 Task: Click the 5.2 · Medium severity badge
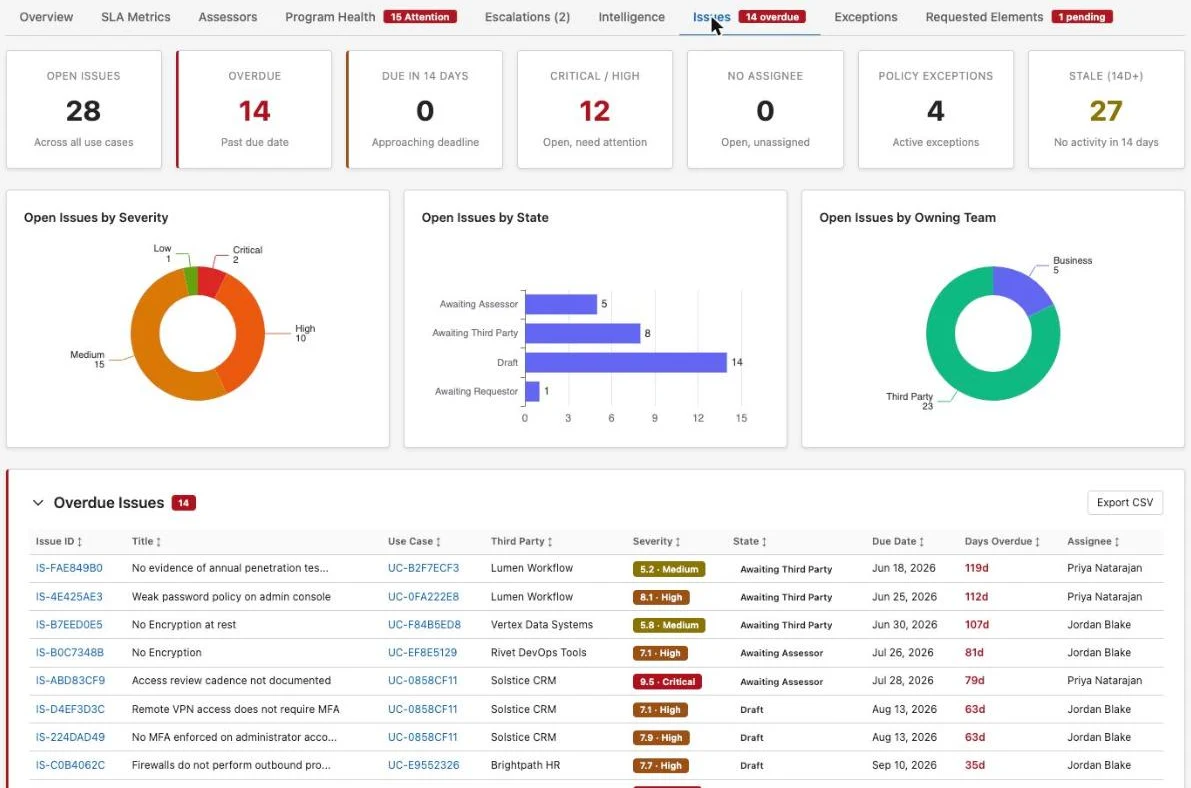668,569
